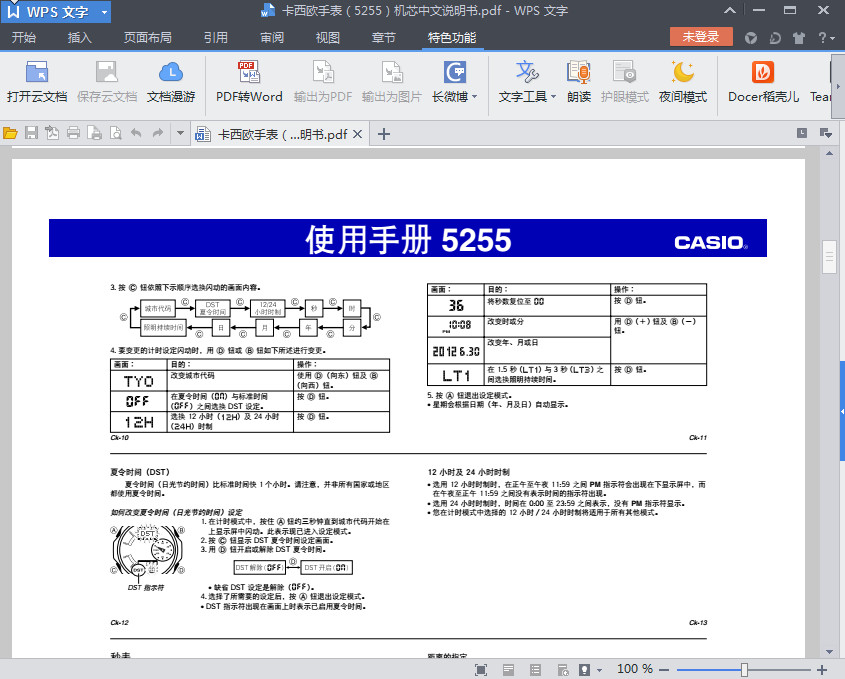845x679 pixels.
Task: Expand quick access toolbar dropdown arrow
Action: [x=180, y=133]
